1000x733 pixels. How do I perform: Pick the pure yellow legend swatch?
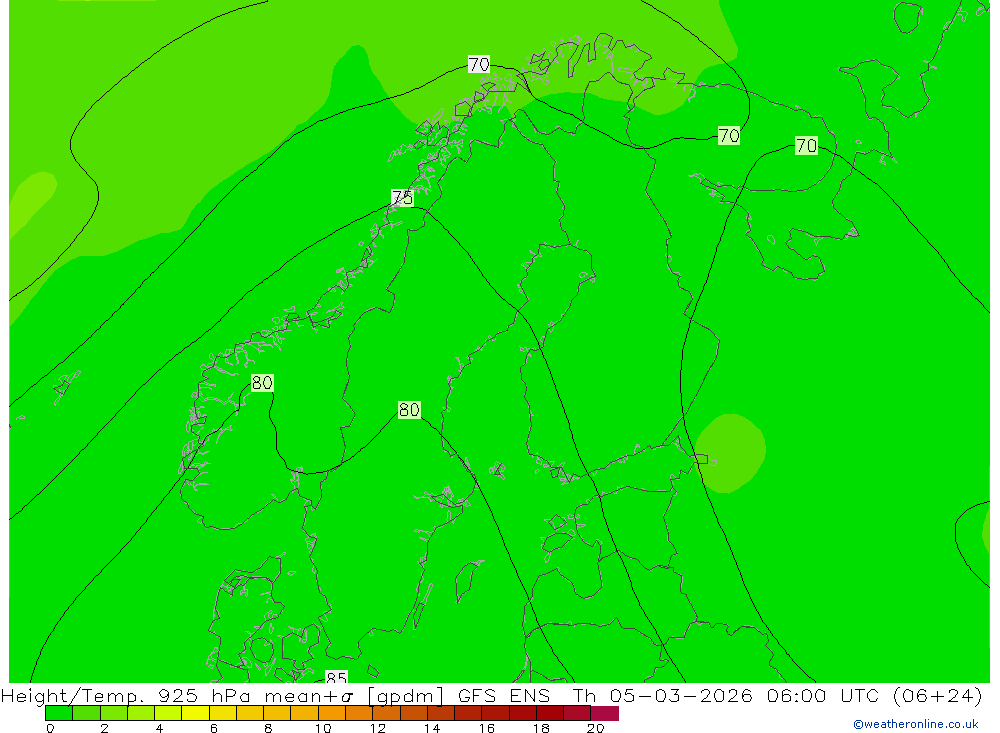tap(195, 713)
